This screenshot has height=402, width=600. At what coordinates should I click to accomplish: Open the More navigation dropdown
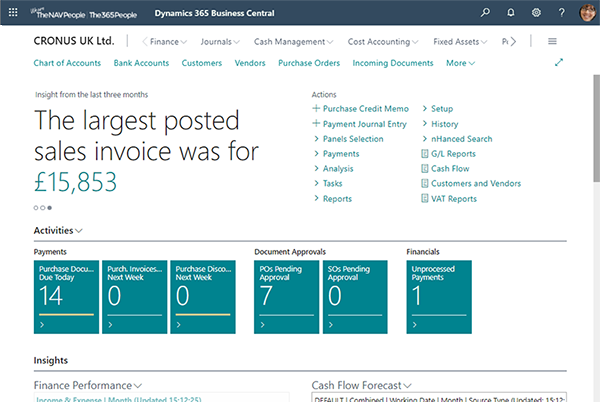pos(460,63)
